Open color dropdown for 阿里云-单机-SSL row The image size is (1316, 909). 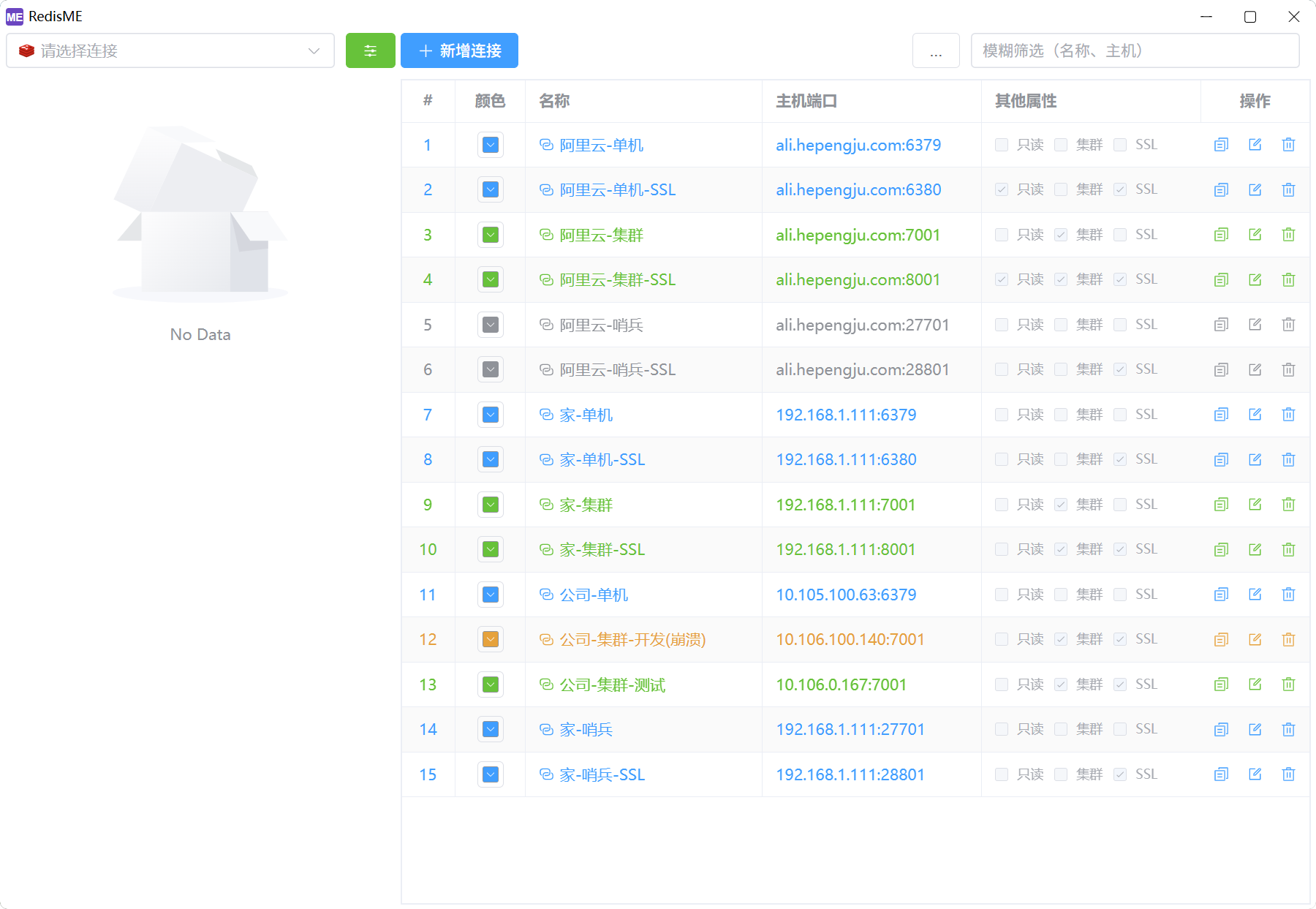tap(491, 190)
